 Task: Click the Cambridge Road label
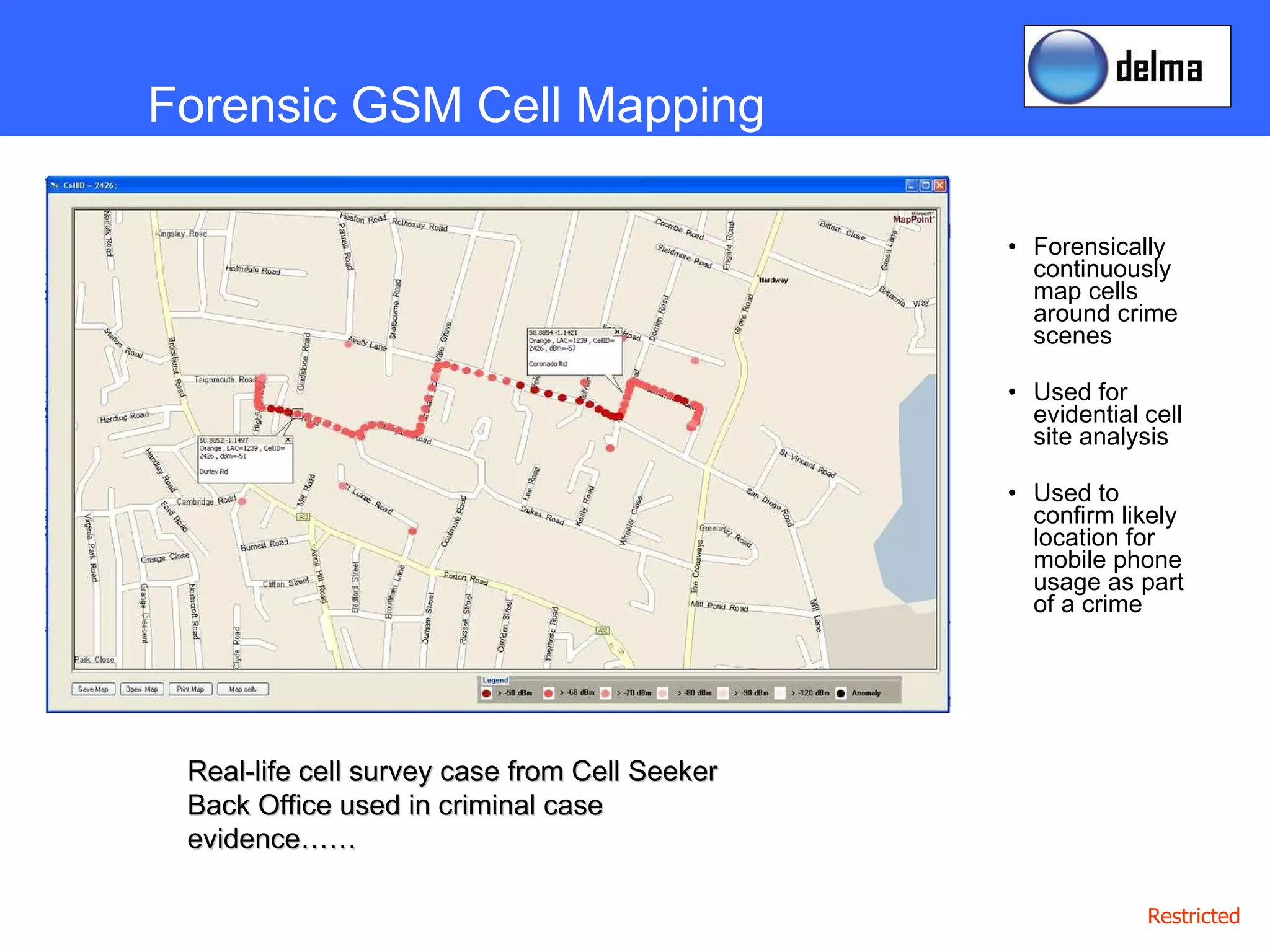206,500
